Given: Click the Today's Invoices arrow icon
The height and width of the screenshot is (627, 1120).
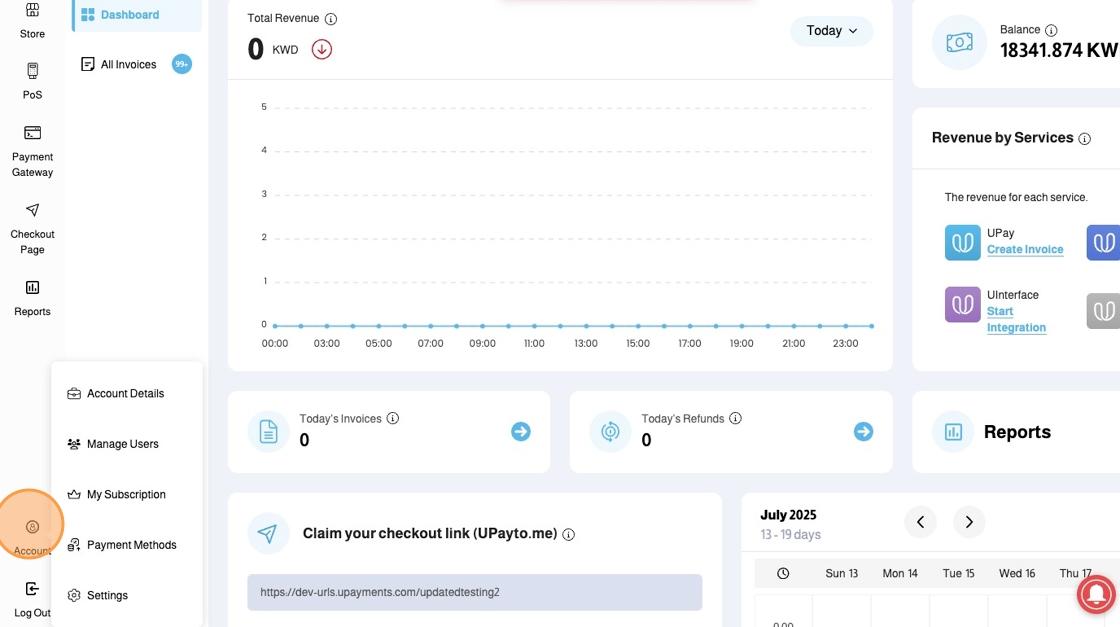Looking at the screenshot, I should tap(521, 431).
